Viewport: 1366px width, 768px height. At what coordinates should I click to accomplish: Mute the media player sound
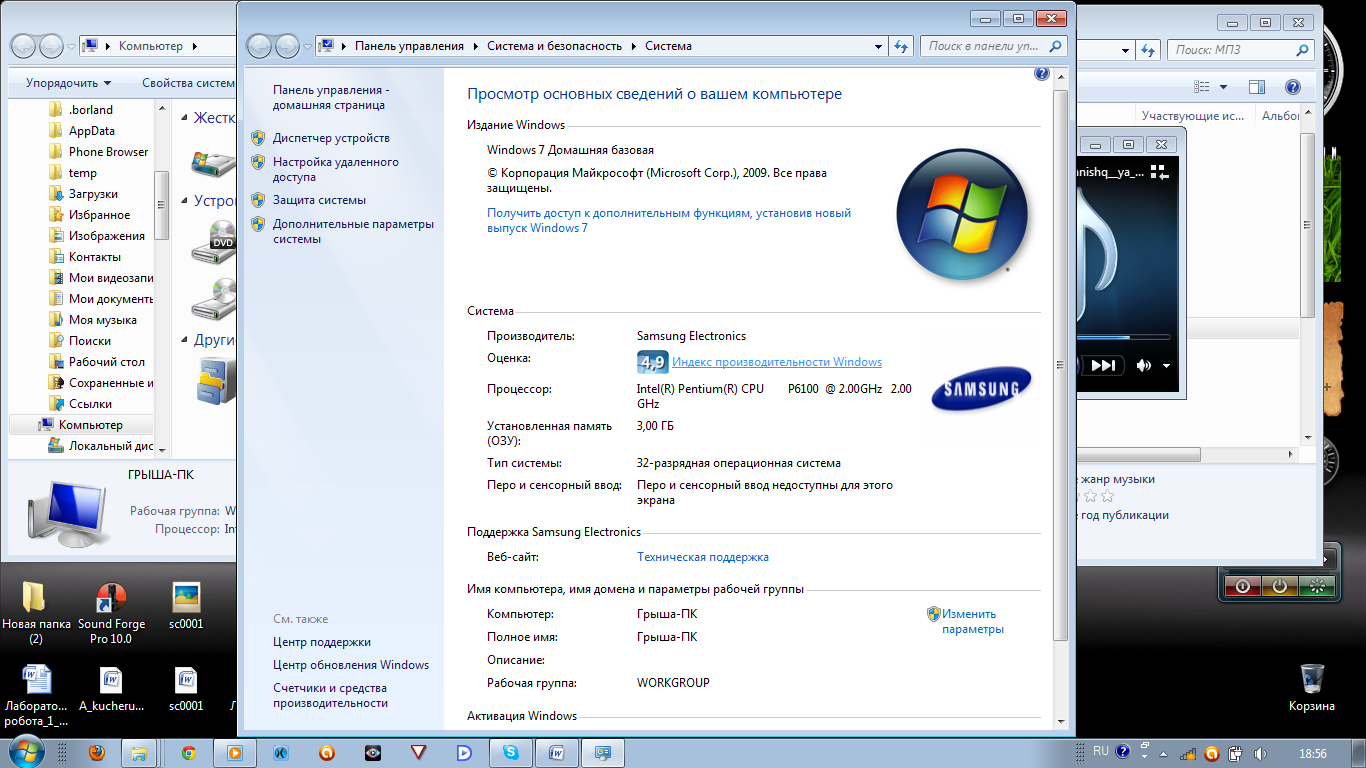[x=1144, y=365]
